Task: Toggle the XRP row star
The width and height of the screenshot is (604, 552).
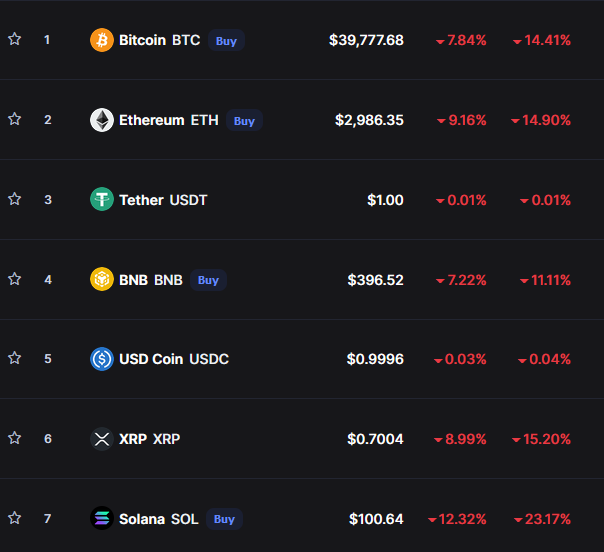Action: (15, 438)
